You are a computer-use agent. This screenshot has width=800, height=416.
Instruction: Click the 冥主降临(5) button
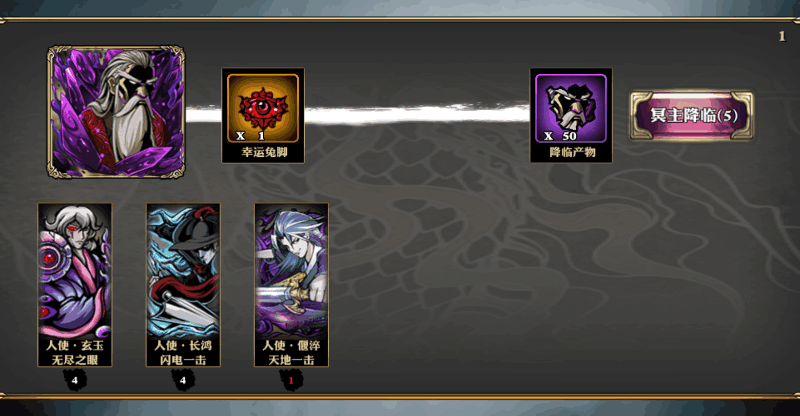[692, 116]
